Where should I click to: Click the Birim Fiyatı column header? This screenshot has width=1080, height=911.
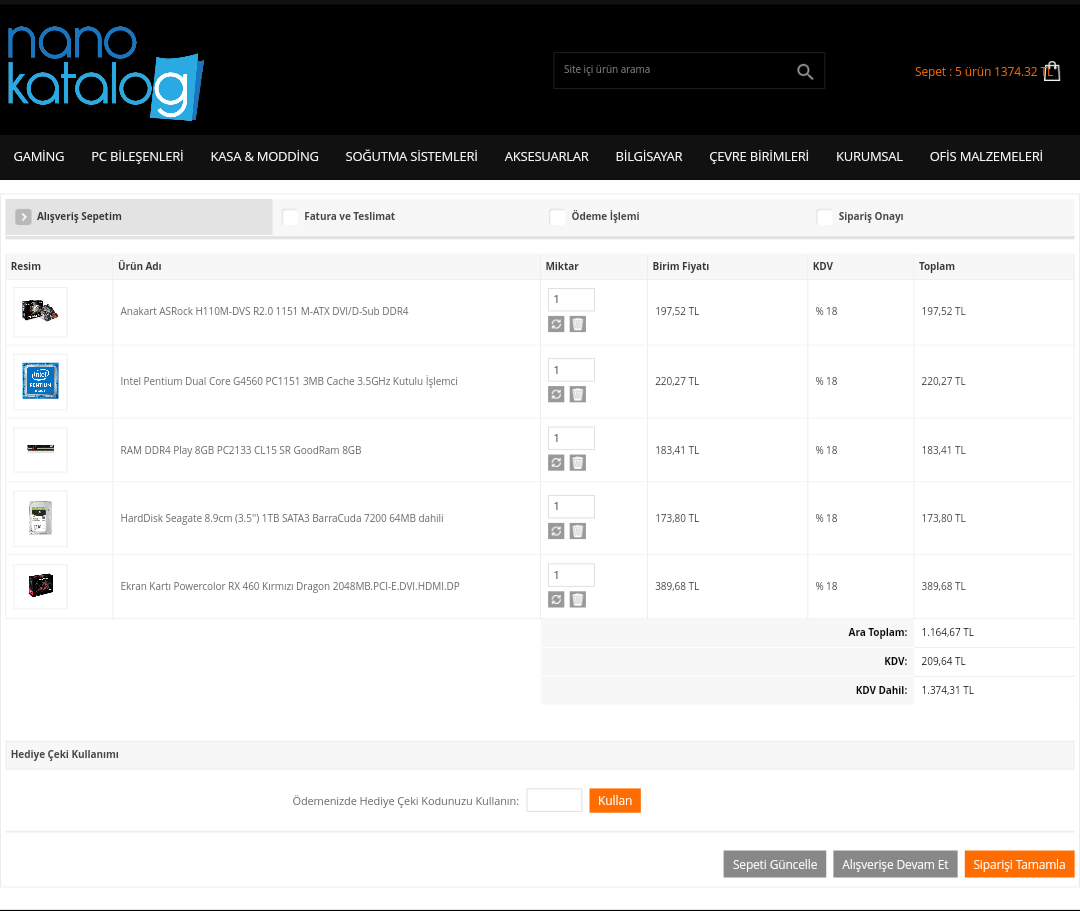[x=681, y=266]
